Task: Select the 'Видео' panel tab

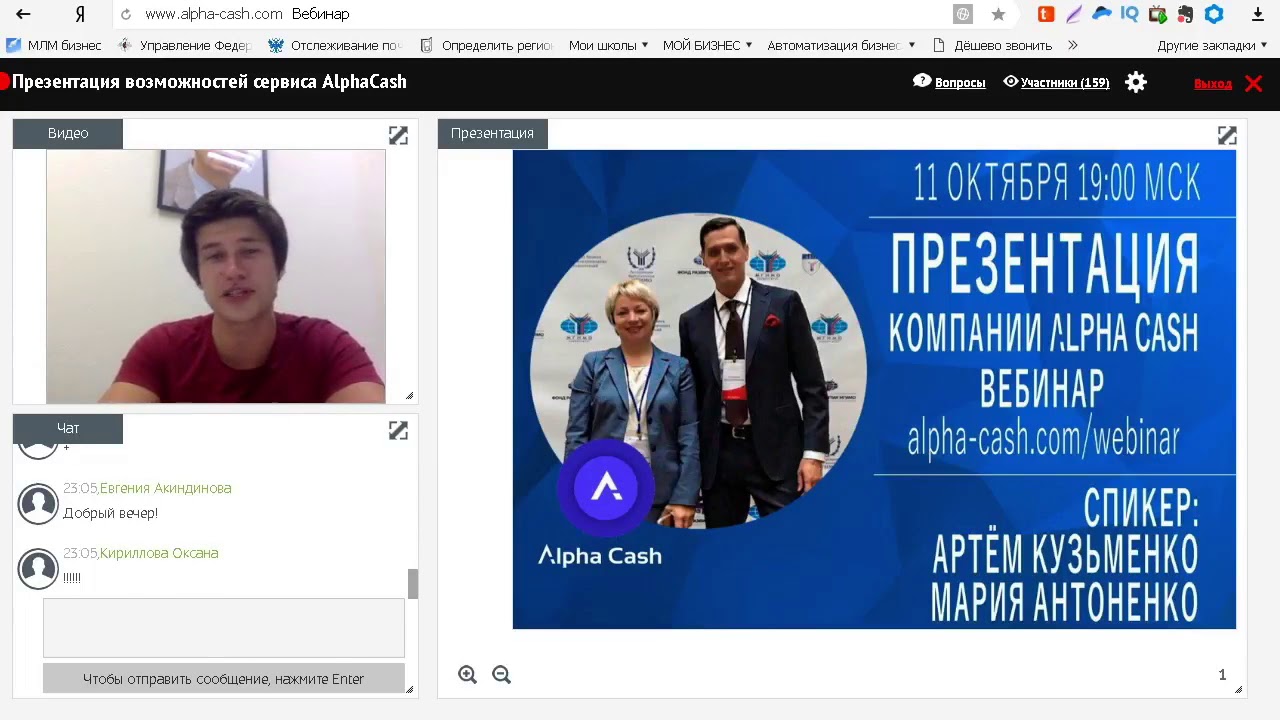Action: [68, 133]
